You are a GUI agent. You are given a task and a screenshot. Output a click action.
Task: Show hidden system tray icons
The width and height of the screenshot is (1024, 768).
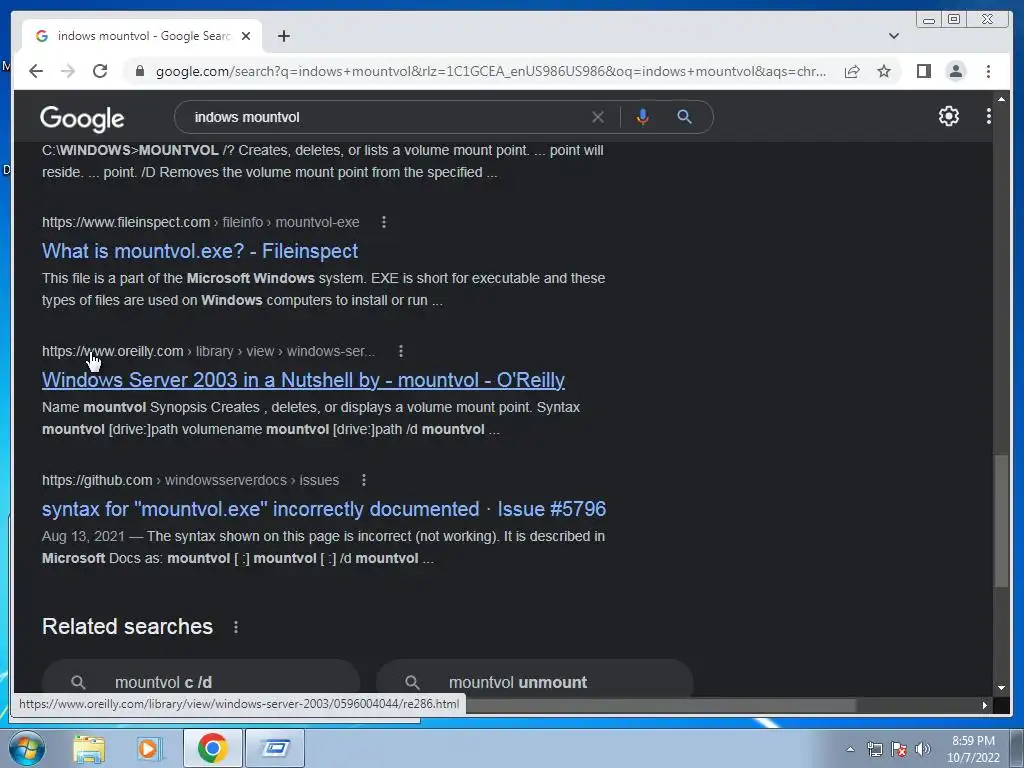[x=850, y=750]
